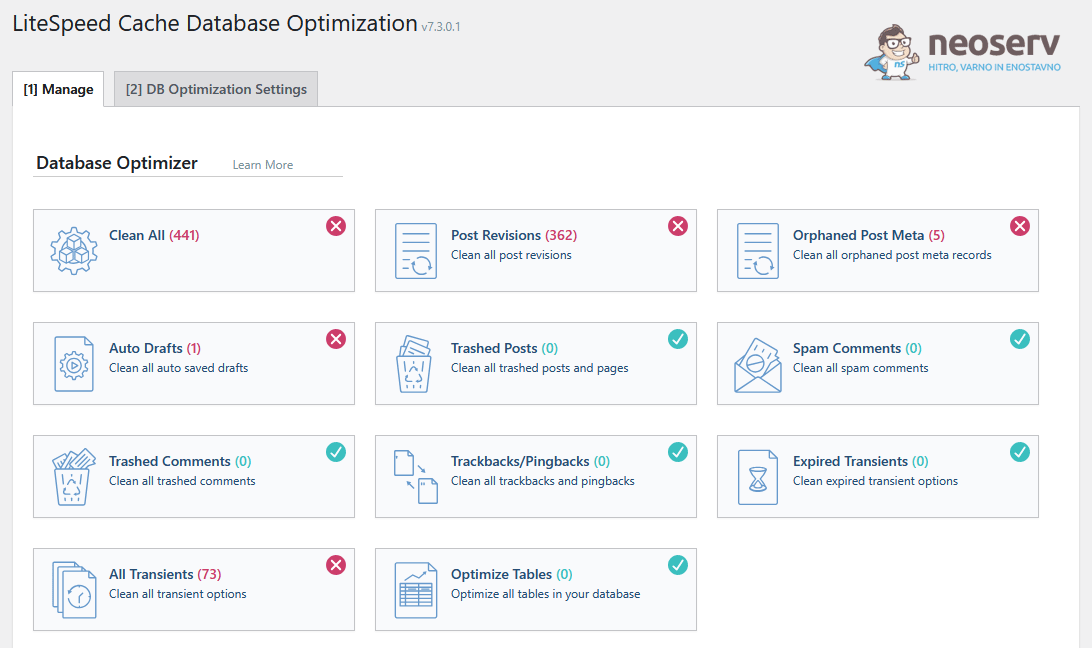Click the All Transients clock icon
Viewport: 1092px width, 648px height.
74,590
